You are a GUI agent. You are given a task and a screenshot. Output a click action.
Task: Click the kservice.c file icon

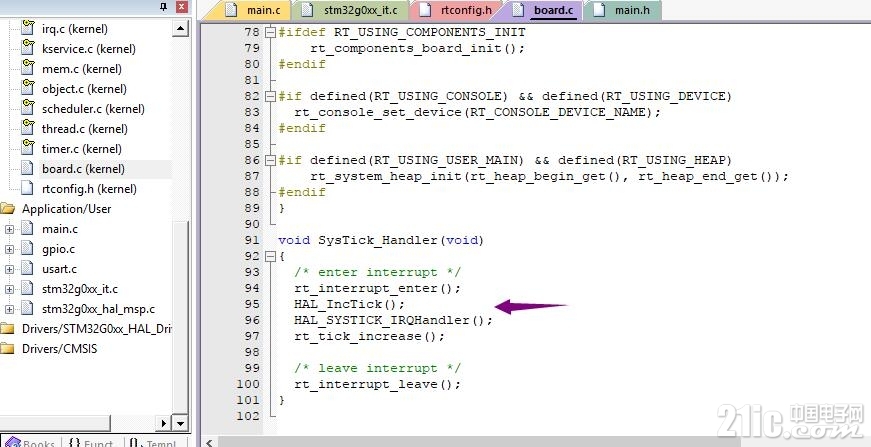tap(28, 48)
